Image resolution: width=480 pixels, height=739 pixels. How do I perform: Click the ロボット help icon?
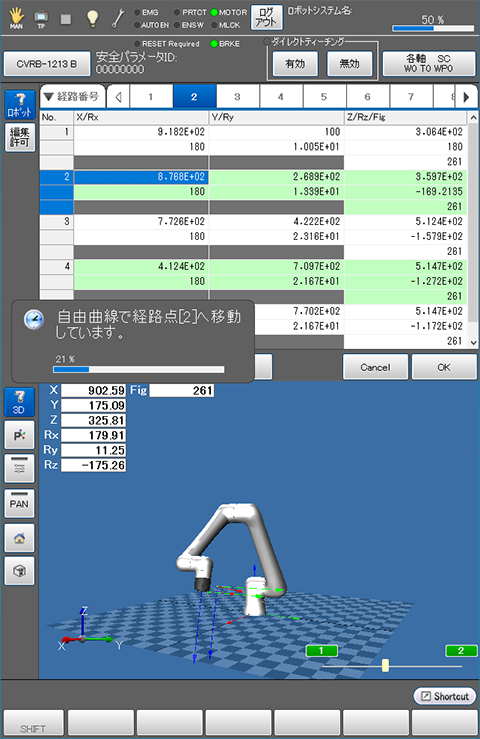coord(20,105)
